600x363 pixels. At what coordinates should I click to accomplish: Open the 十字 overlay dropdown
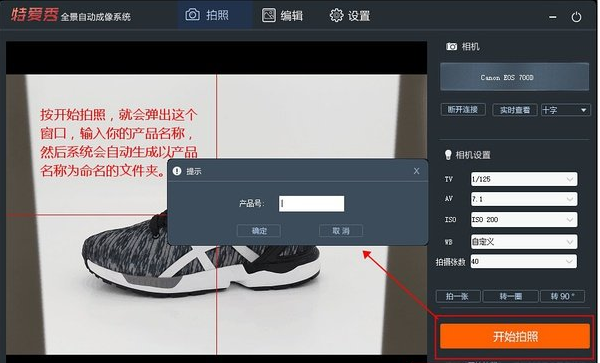click(565, 110)
